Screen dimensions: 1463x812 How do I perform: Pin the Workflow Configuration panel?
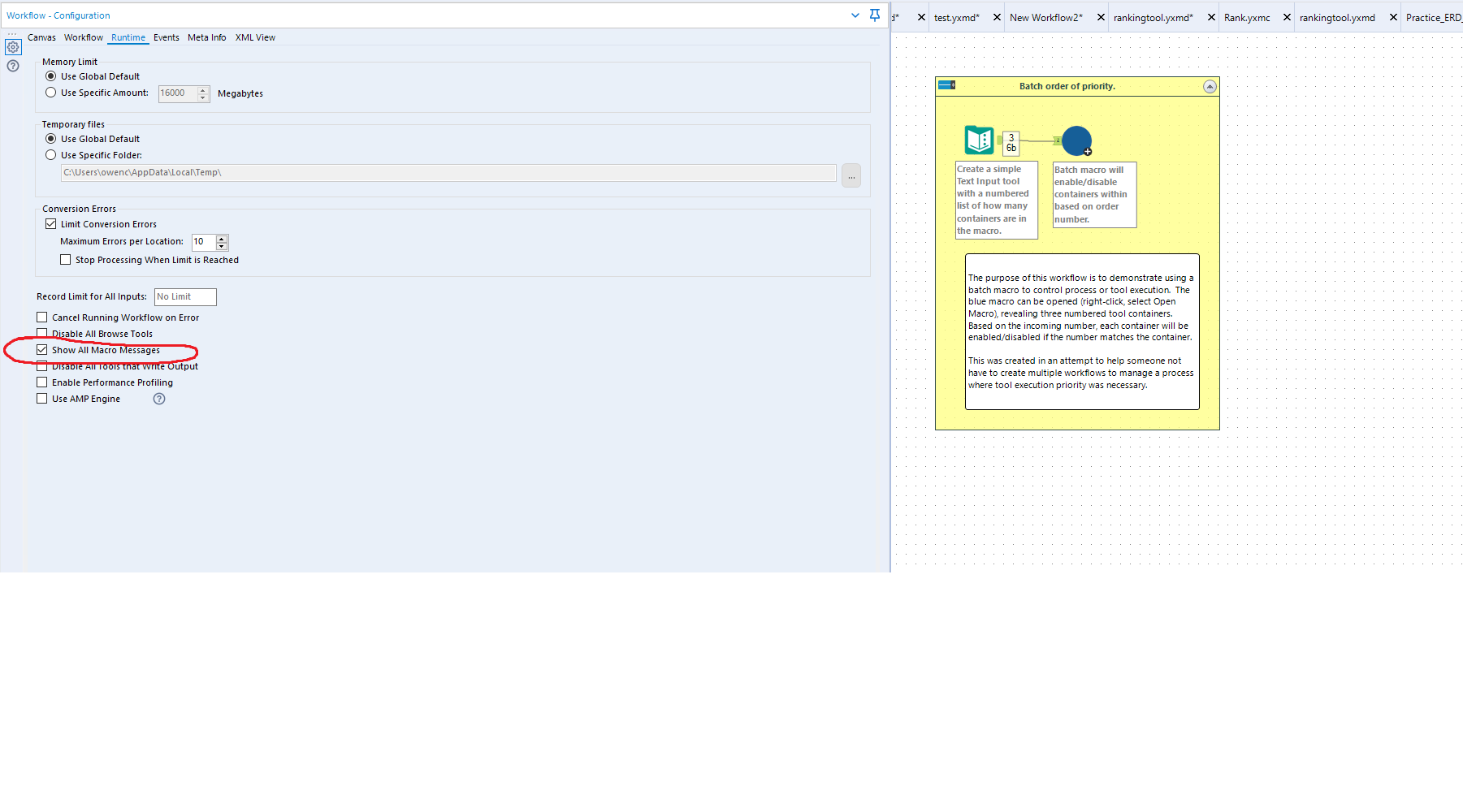(x=874, y=15)
